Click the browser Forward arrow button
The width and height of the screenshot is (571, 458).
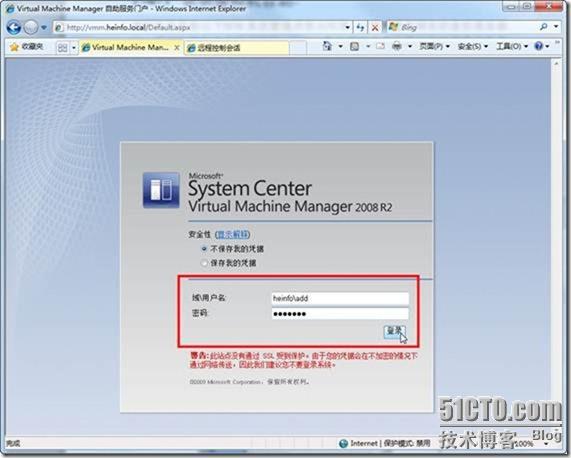[x=31, y=27]
